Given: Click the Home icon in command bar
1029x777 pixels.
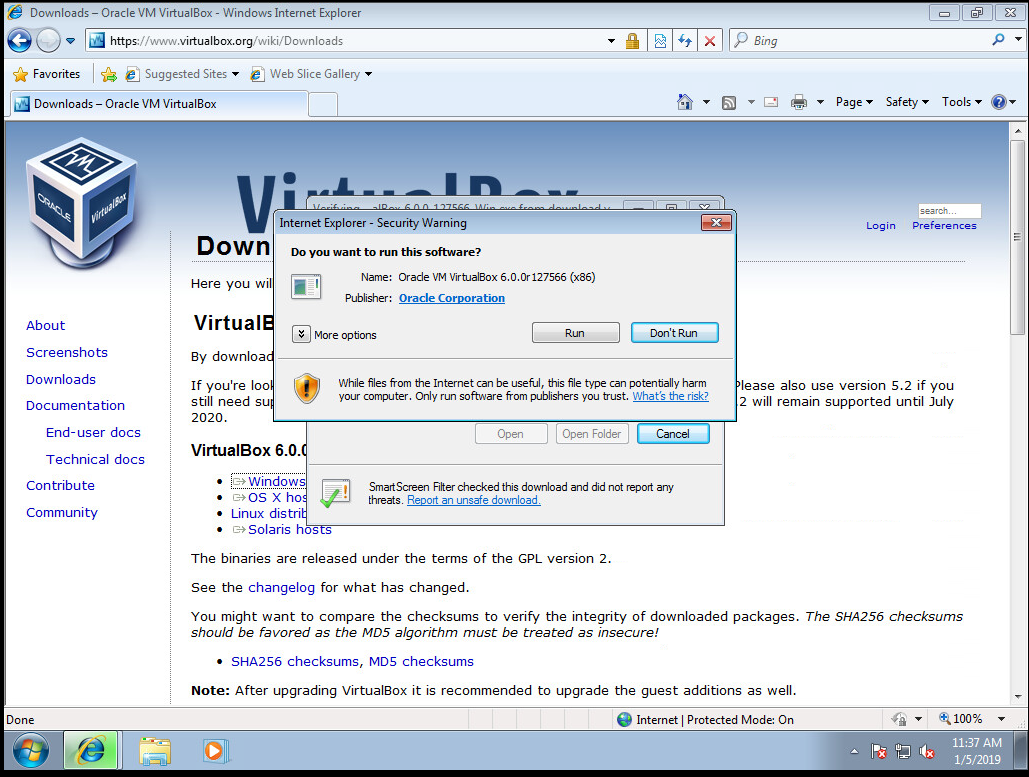Looking at the screenshot, I should tap(684, 102).
